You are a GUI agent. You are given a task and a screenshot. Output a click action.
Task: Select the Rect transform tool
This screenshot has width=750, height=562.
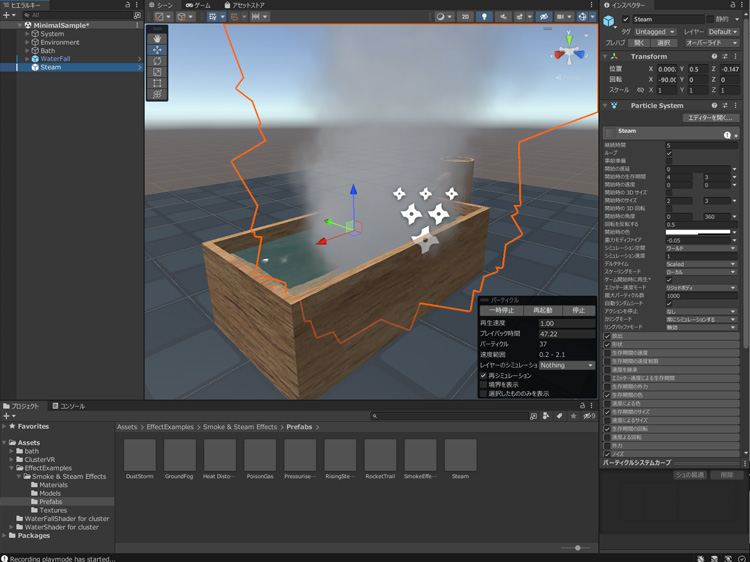[x=158, y=83]
